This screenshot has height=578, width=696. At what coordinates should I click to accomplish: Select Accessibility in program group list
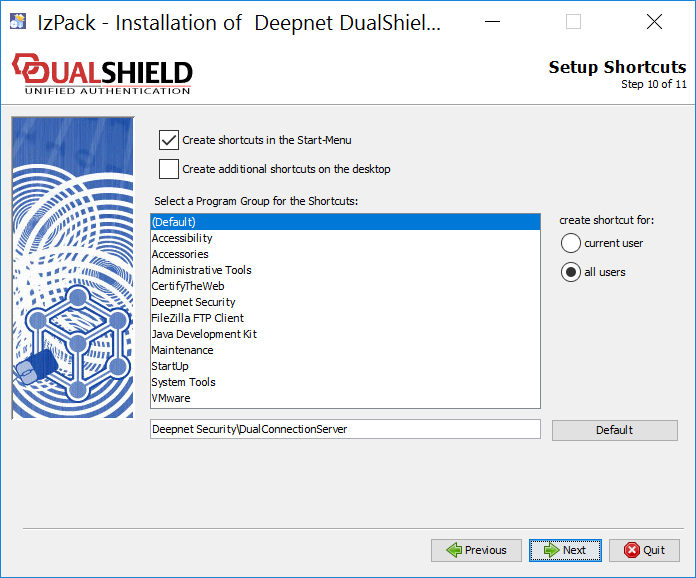(345, 238)
